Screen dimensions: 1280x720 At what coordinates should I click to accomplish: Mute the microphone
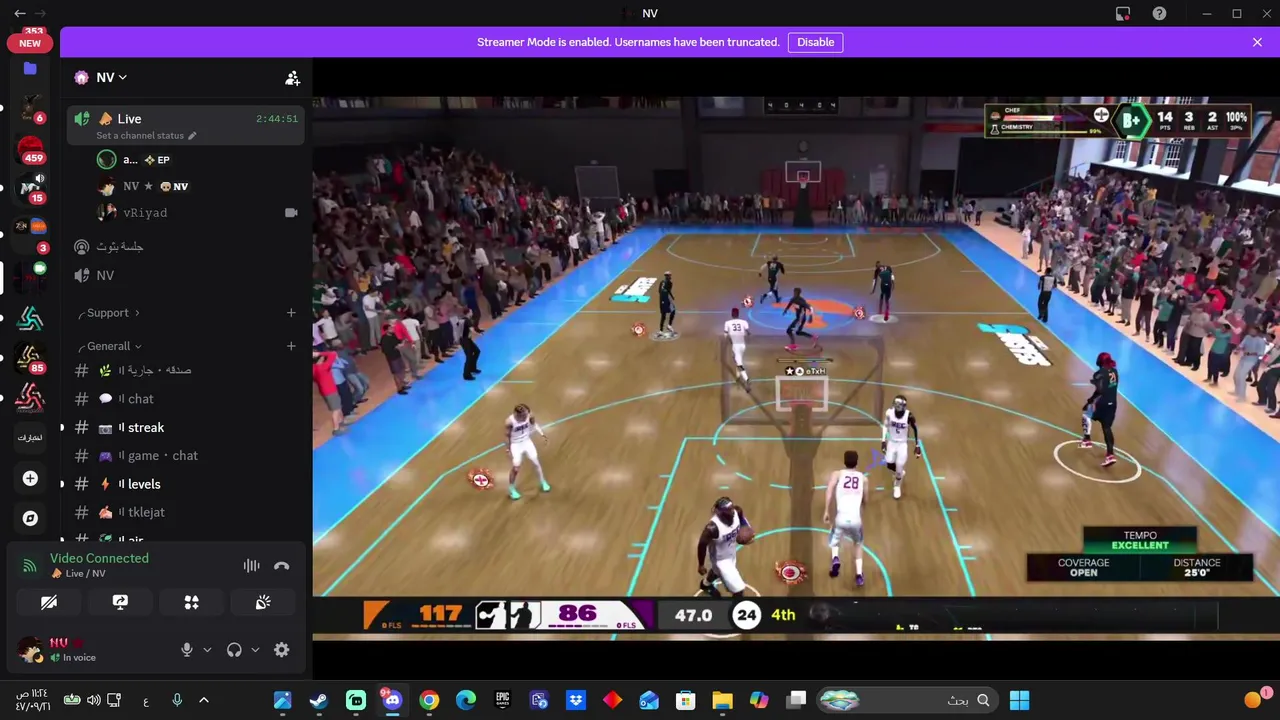[186, 650]
